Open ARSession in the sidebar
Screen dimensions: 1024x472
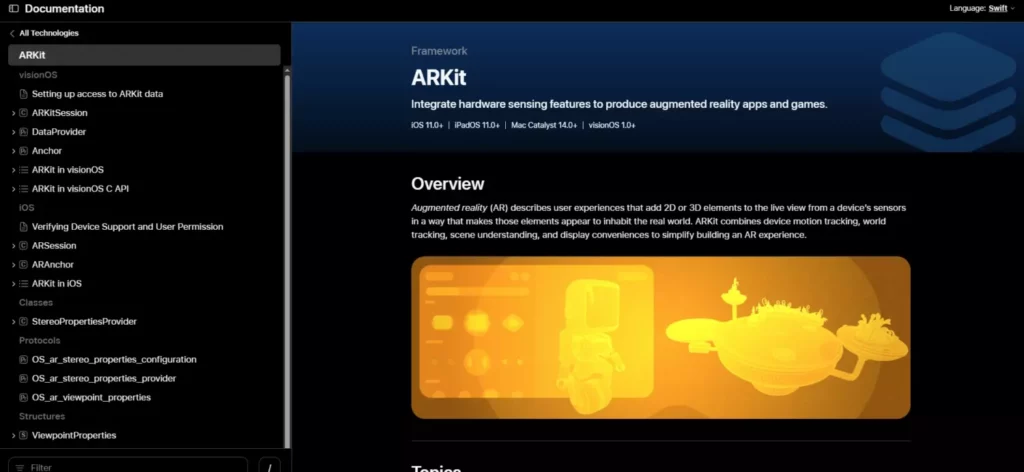54,245
